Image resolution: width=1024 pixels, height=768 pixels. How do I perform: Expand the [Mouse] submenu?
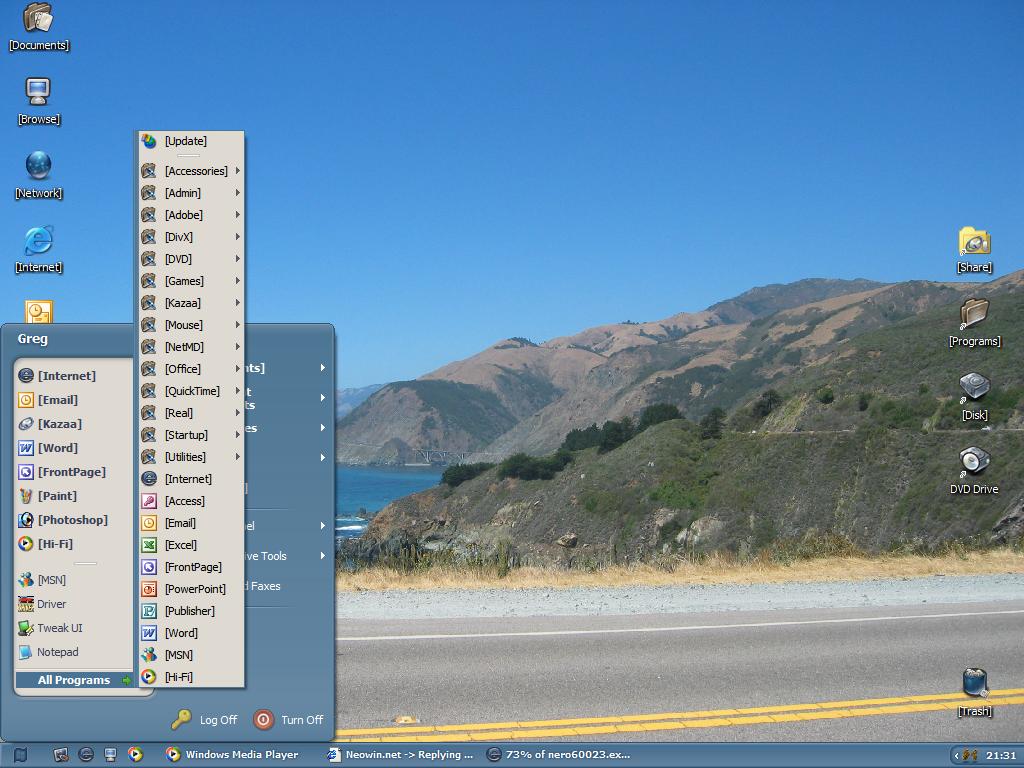point(191,325)
